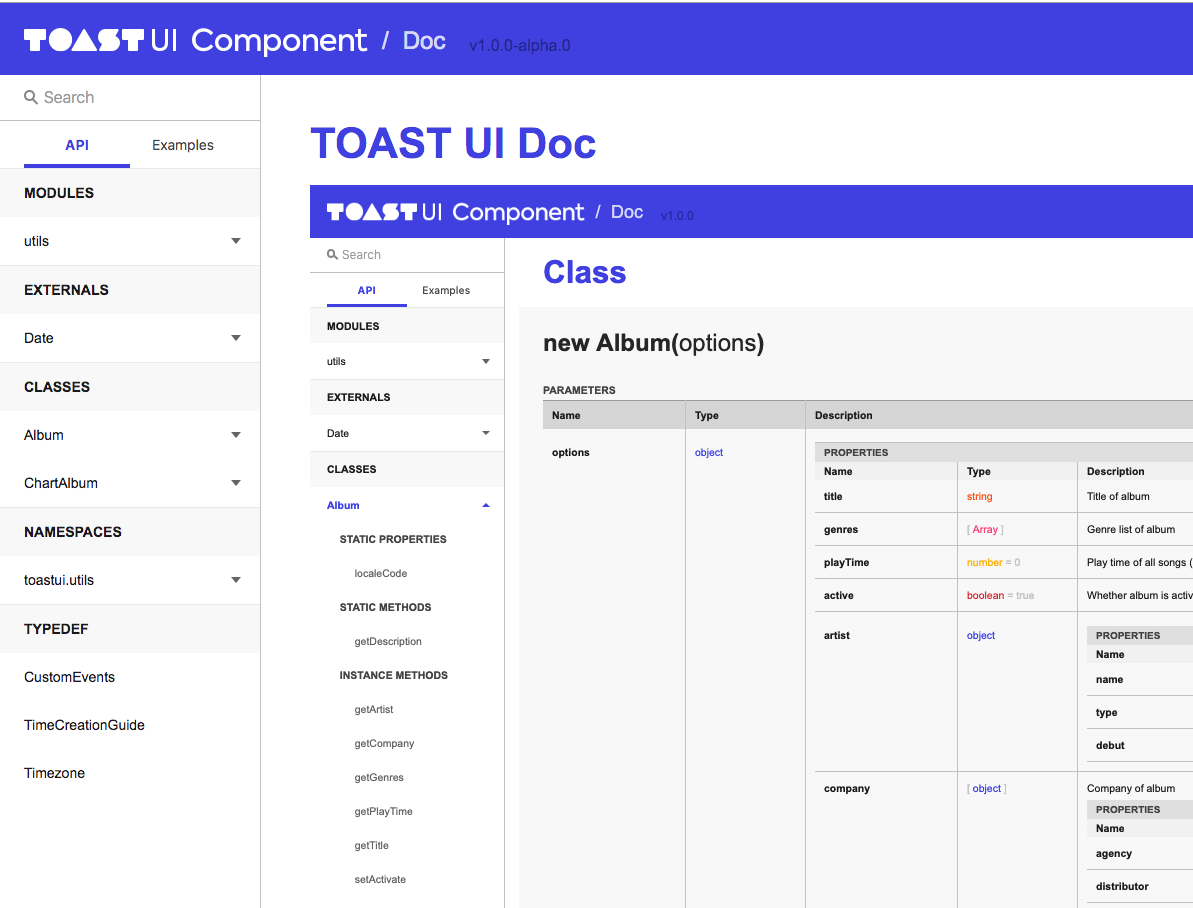The height and width of the screenshot is (908, 1193).
Task: Click the TOAST UI Doc page title
Action: click(x=453, y=144)
